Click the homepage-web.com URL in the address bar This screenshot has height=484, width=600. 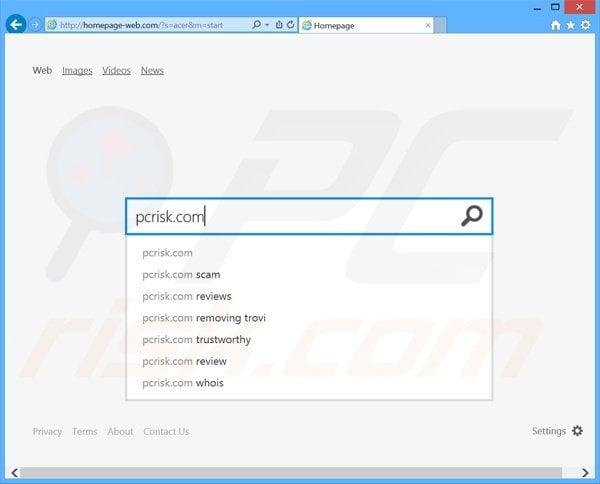tap(142, 25)
